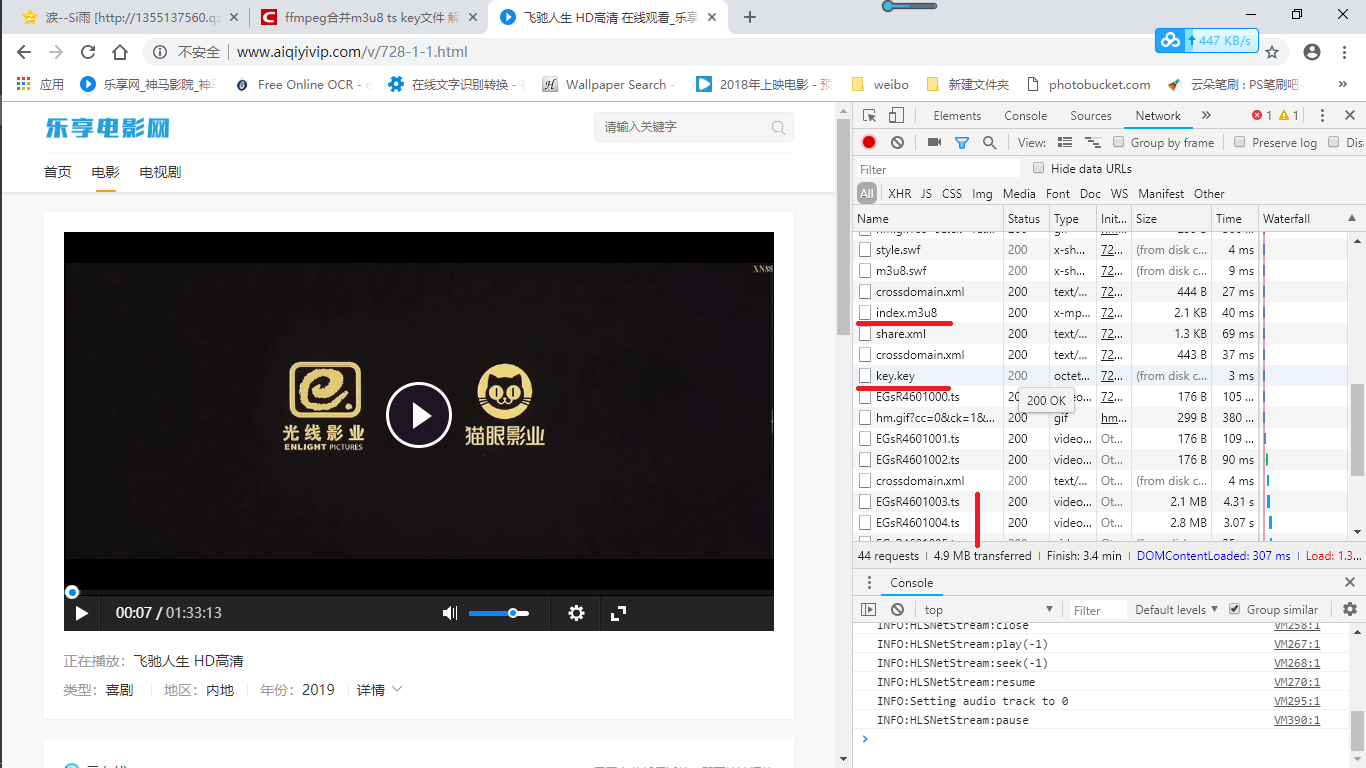The height and width of the screenshot is (768, 1366).
Task: Click the DevTools inspect element icon
Action: [x=870, y=116]
